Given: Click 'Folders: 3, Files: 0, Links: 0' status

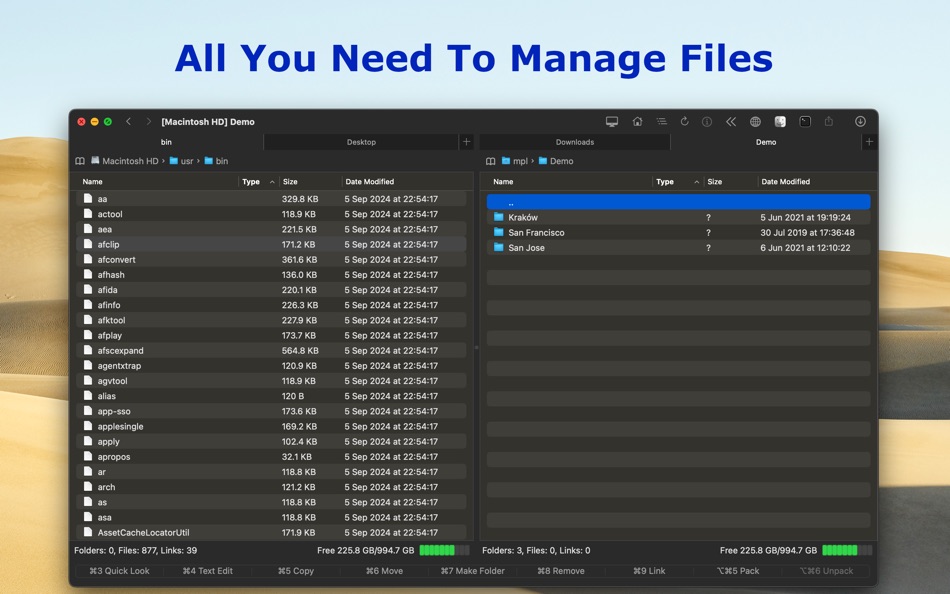Looking at the screenshot, I should [x=536, y=550].
